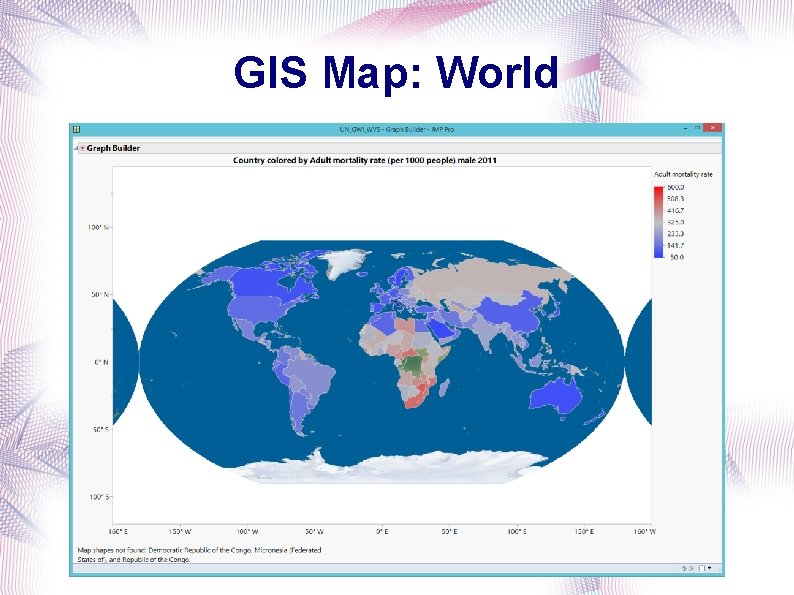Click the 'Map shapes not found' message
This screenshot has width=794, height=595.
point(199,554)
